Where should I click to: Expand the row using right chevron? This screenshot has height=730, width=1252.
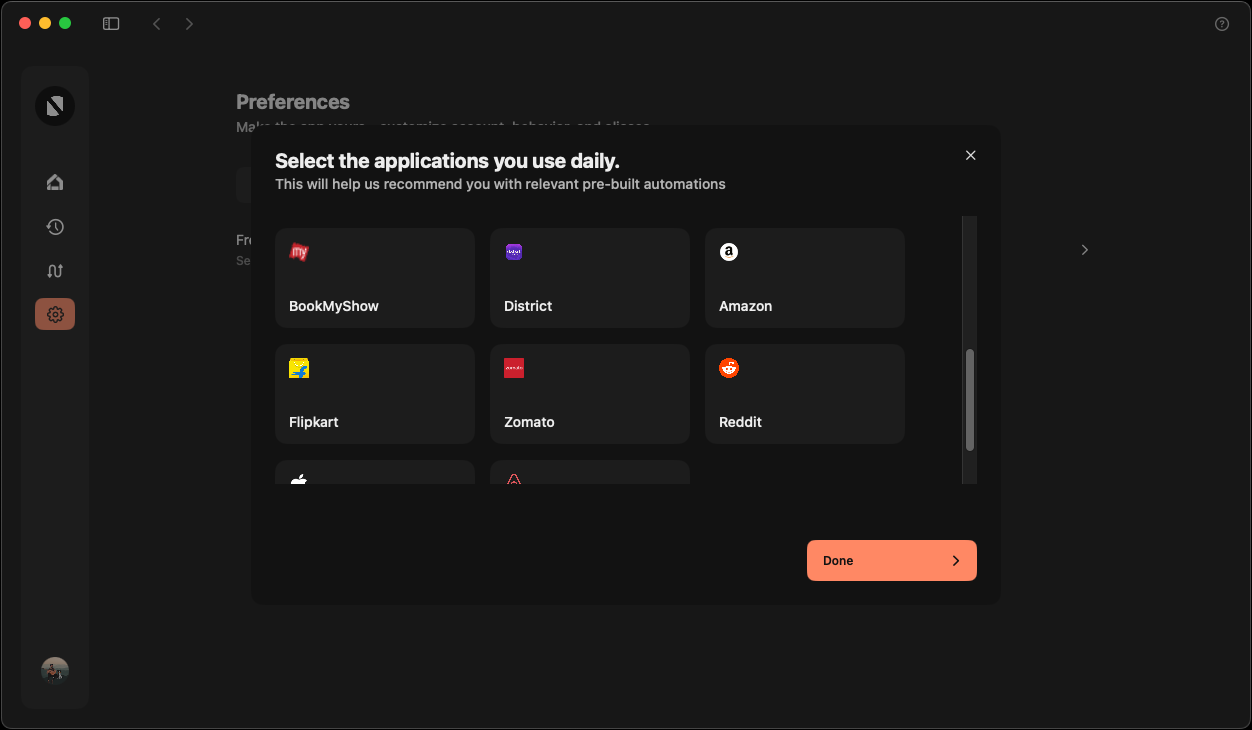coord(1084,250)
